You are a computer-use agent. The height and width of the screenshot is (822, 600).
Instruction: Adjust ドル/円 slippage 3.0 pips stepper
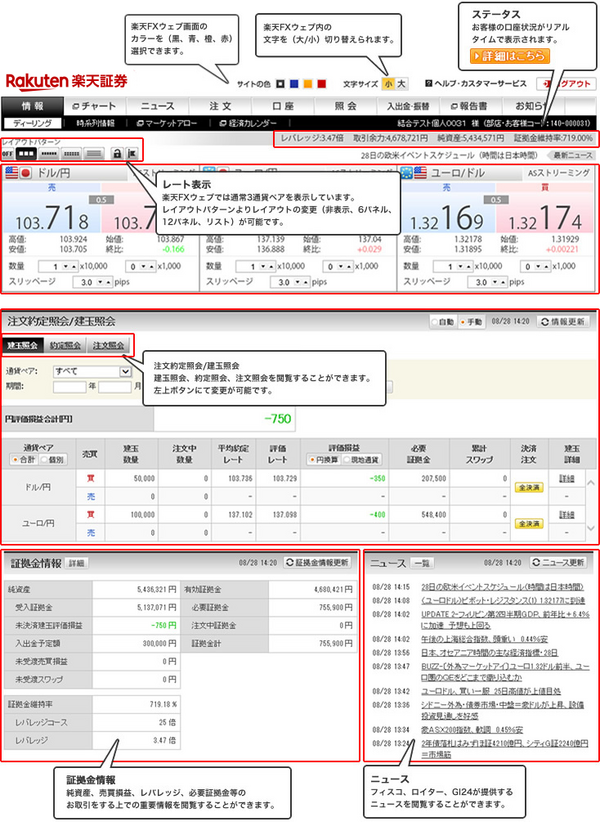pyautogui.click(x=93, y=282)
